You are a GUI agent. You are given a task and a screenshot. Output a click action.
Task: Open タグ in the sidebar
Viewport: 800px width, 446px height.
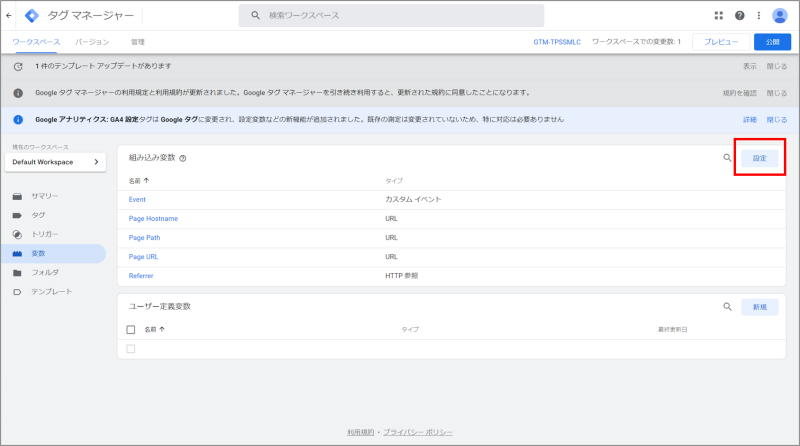tap(38, 215)
